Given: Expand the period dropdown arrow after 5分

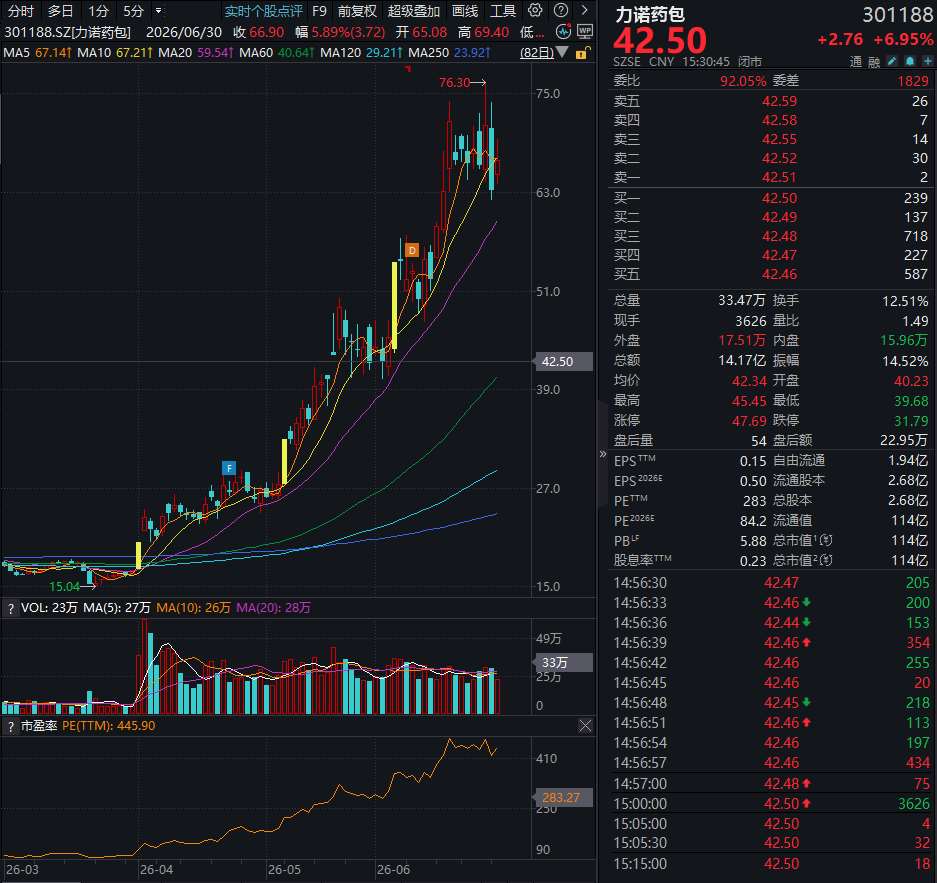Looking at the screenshot, I should point(158,10).
